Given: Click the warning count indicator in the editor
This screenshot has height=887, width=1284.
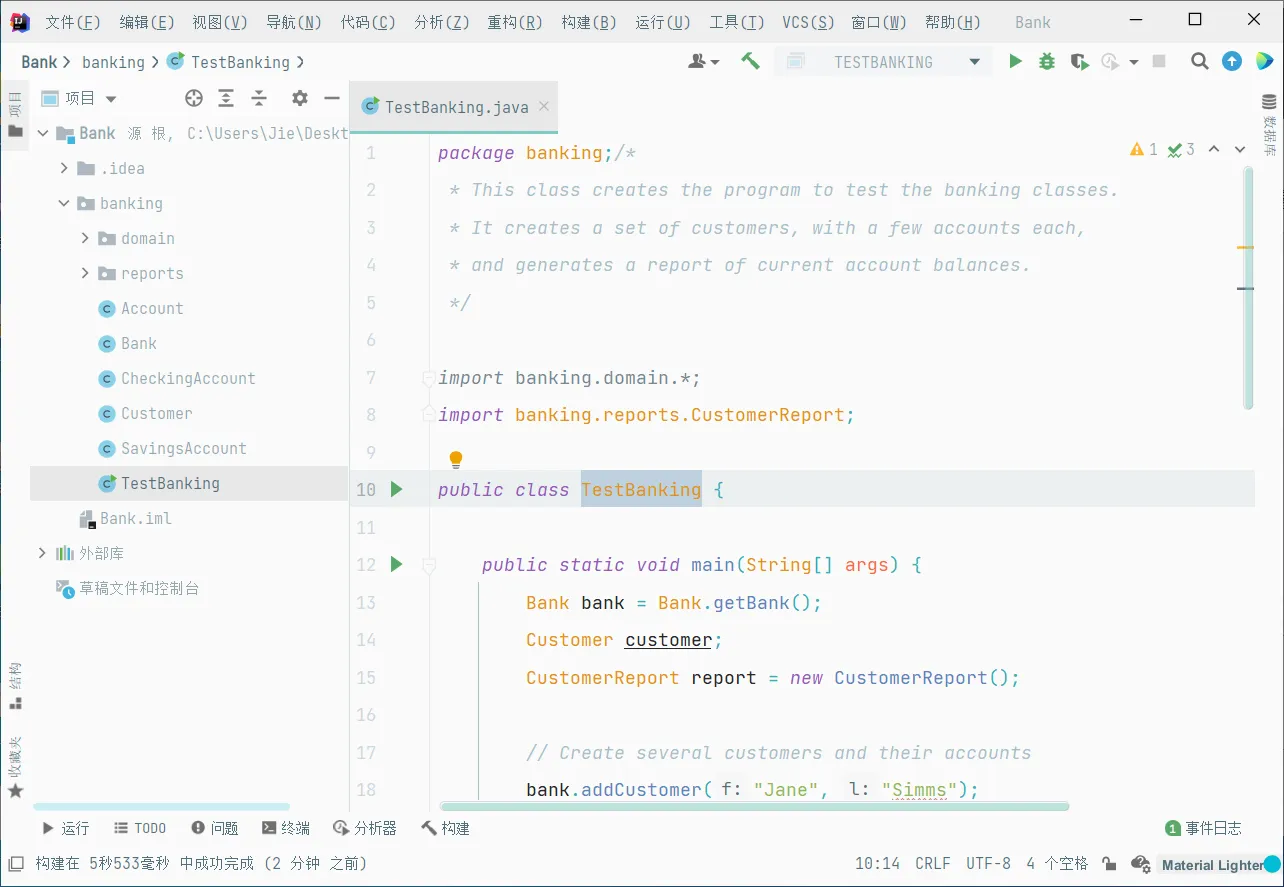Looking at the screenshot, I should [x=1144, y=149].
